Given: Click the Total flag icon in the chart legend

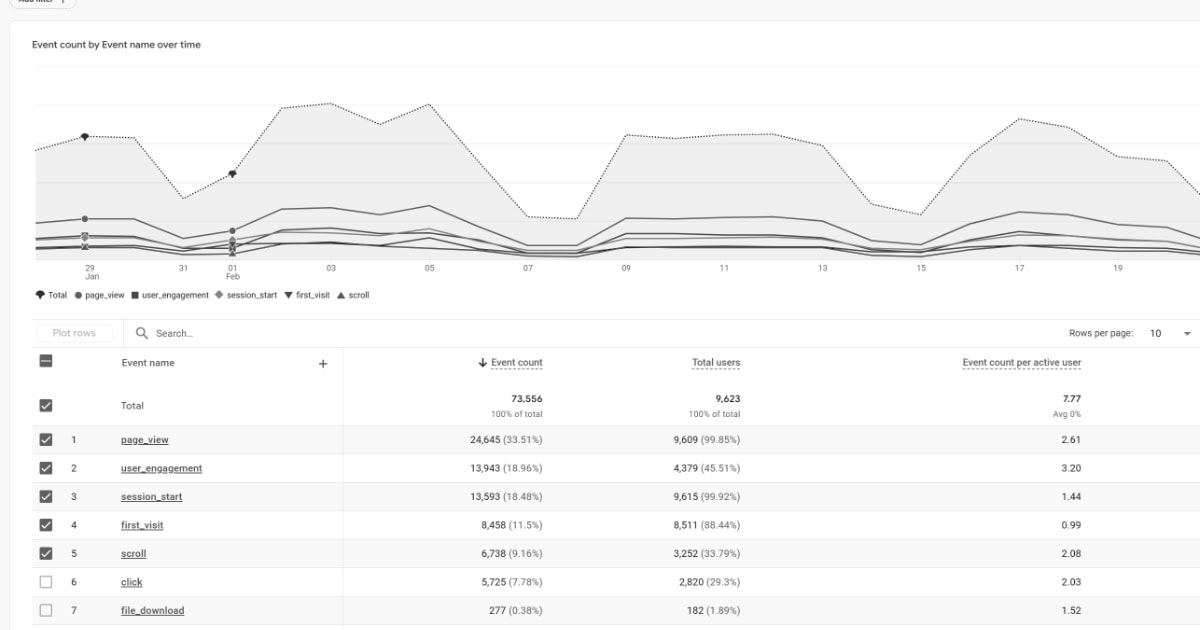Looking at the screenshot, I should tap(40, 295).
